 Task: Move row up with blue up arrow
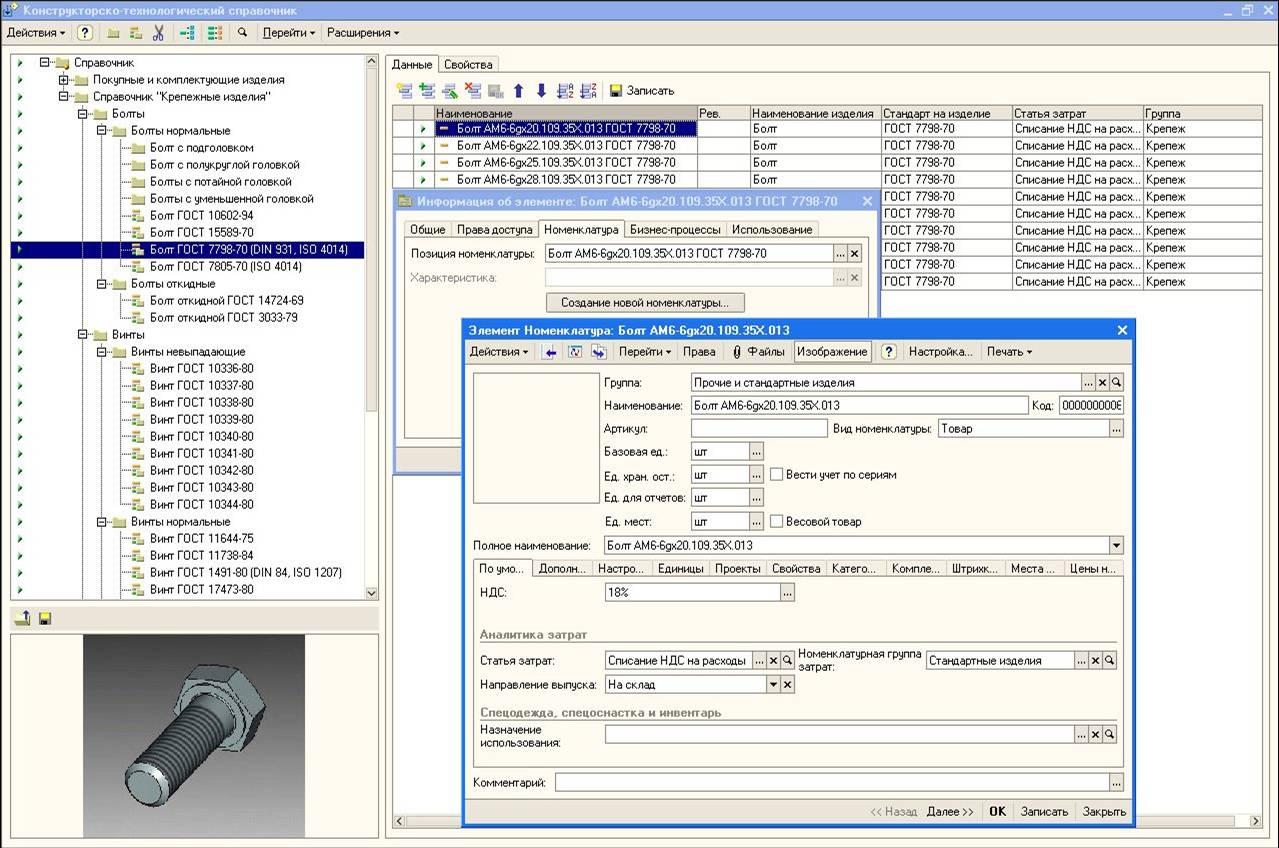[x=519, y=91]
